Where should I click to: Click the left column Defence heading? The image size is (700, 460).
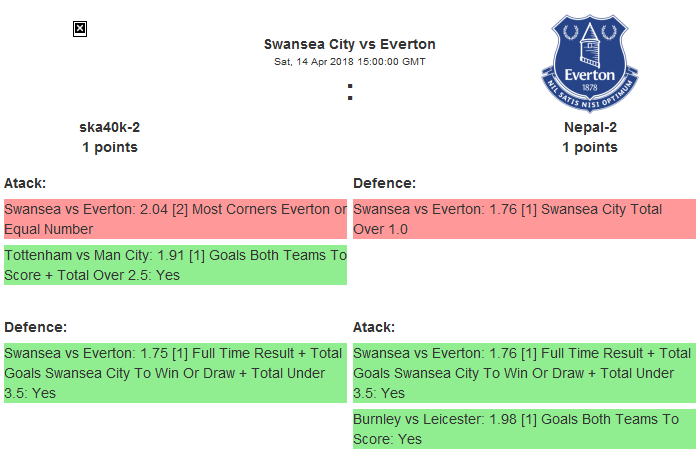click(35, 327)
